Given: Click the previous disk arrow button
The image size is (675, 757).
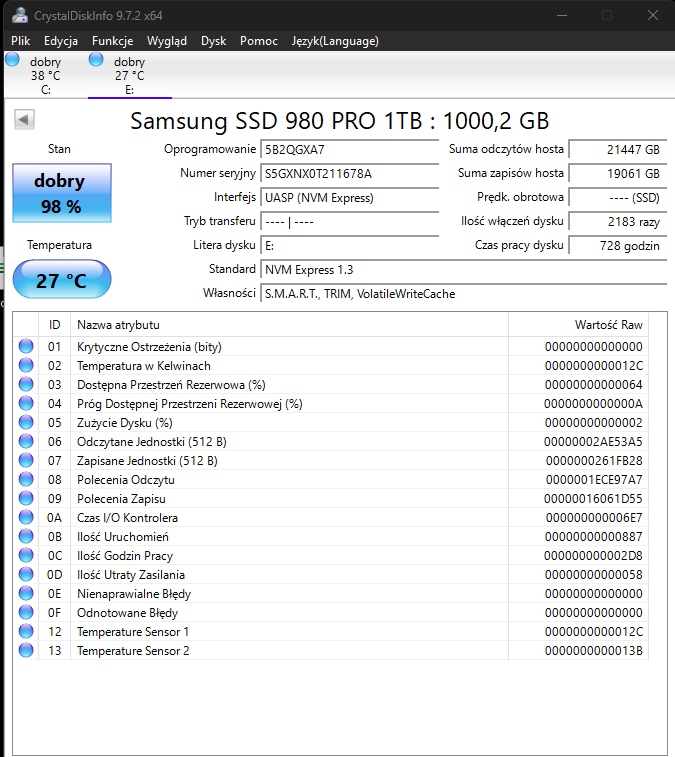Looking at the screenshot, I should [24, 120].
